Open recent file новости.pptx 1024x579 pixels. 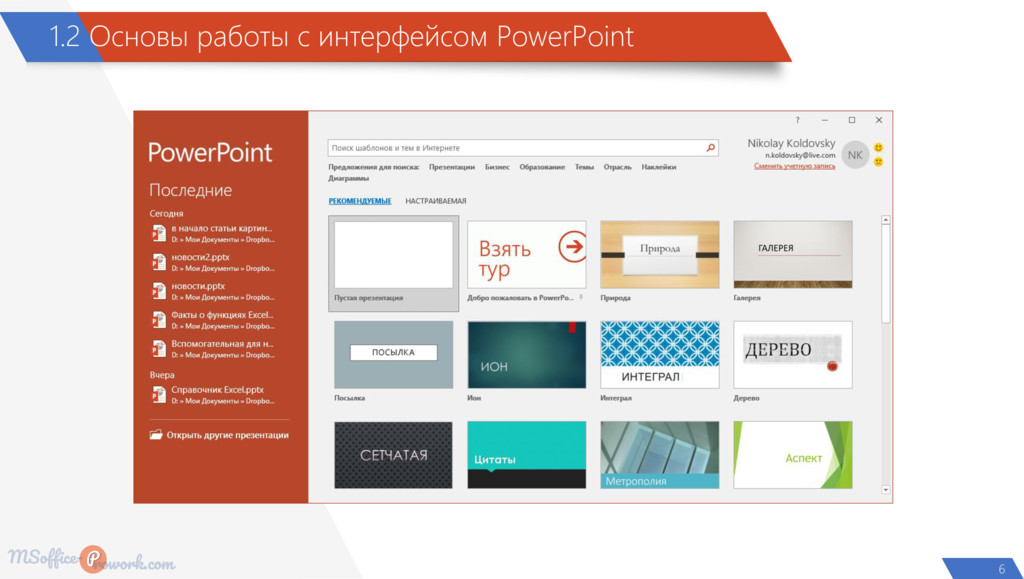(x=213, y=290)
